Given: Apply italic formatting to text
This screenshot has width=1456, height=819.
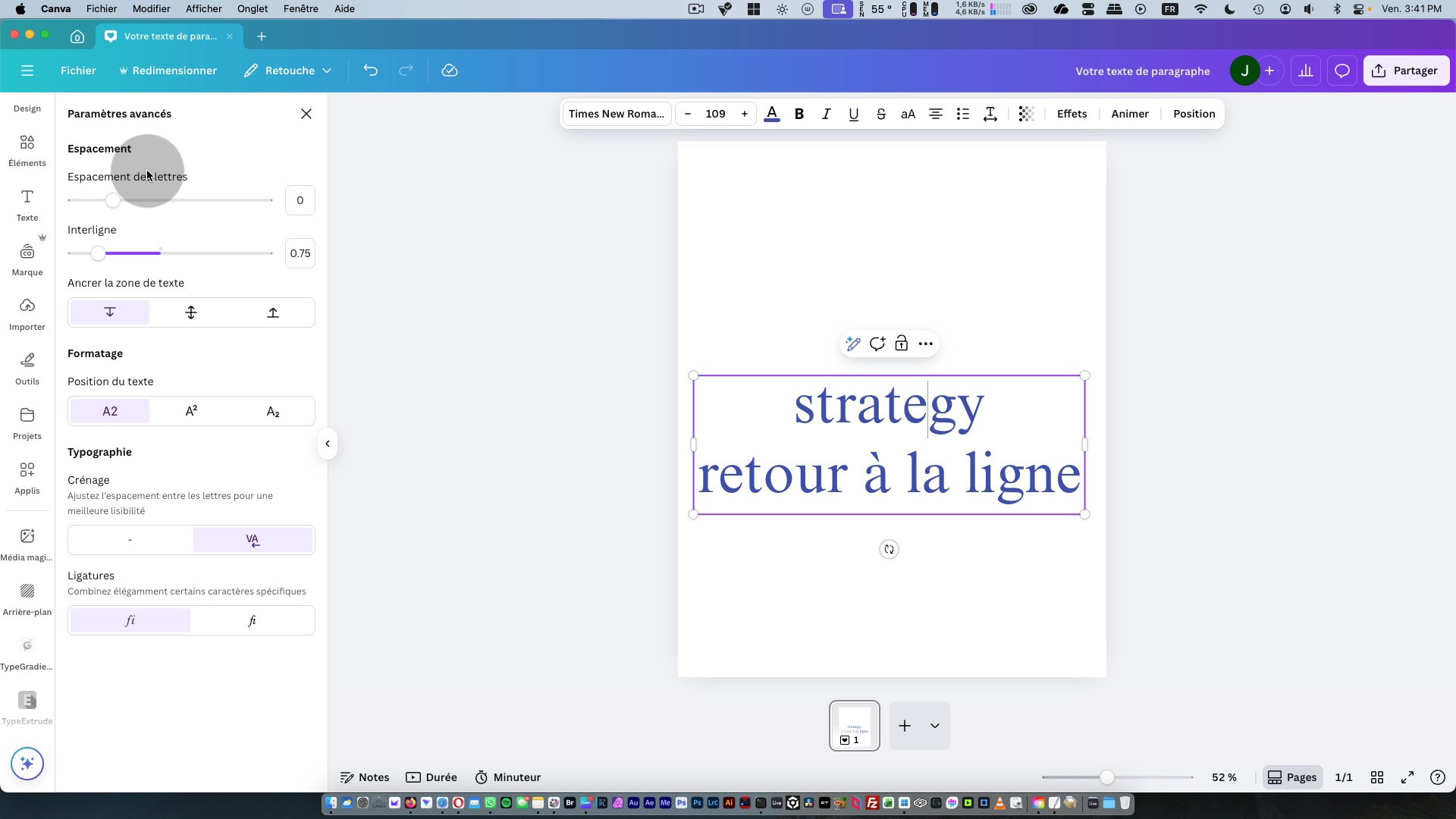Looking at the screenshot, I should click(x=826, y=114).
